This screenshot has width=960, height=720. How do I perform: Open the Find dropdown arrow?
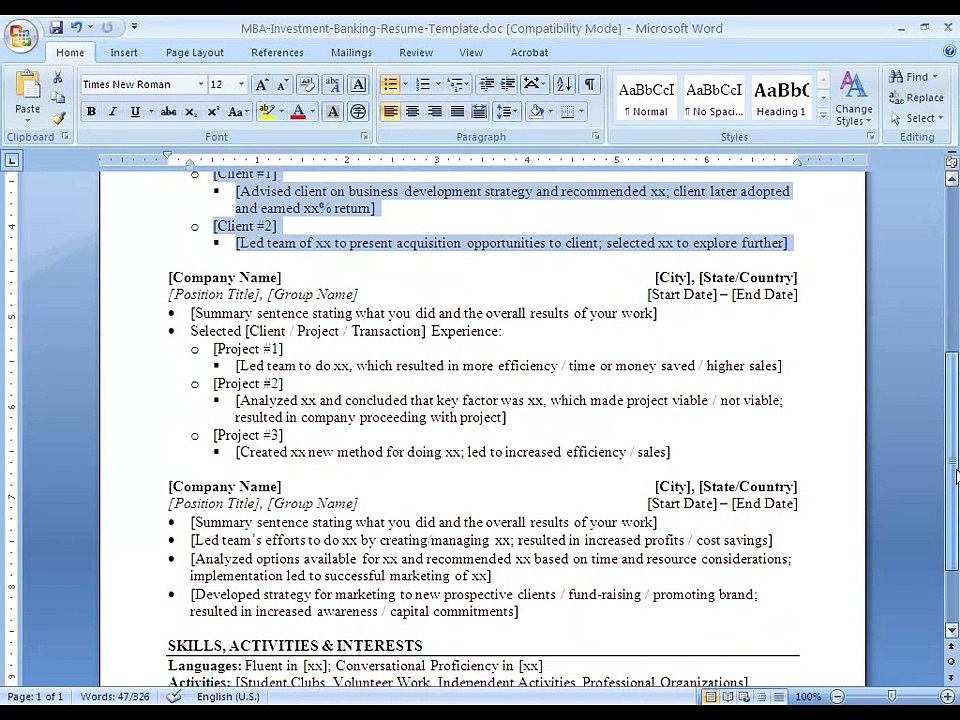pos(935,77)
